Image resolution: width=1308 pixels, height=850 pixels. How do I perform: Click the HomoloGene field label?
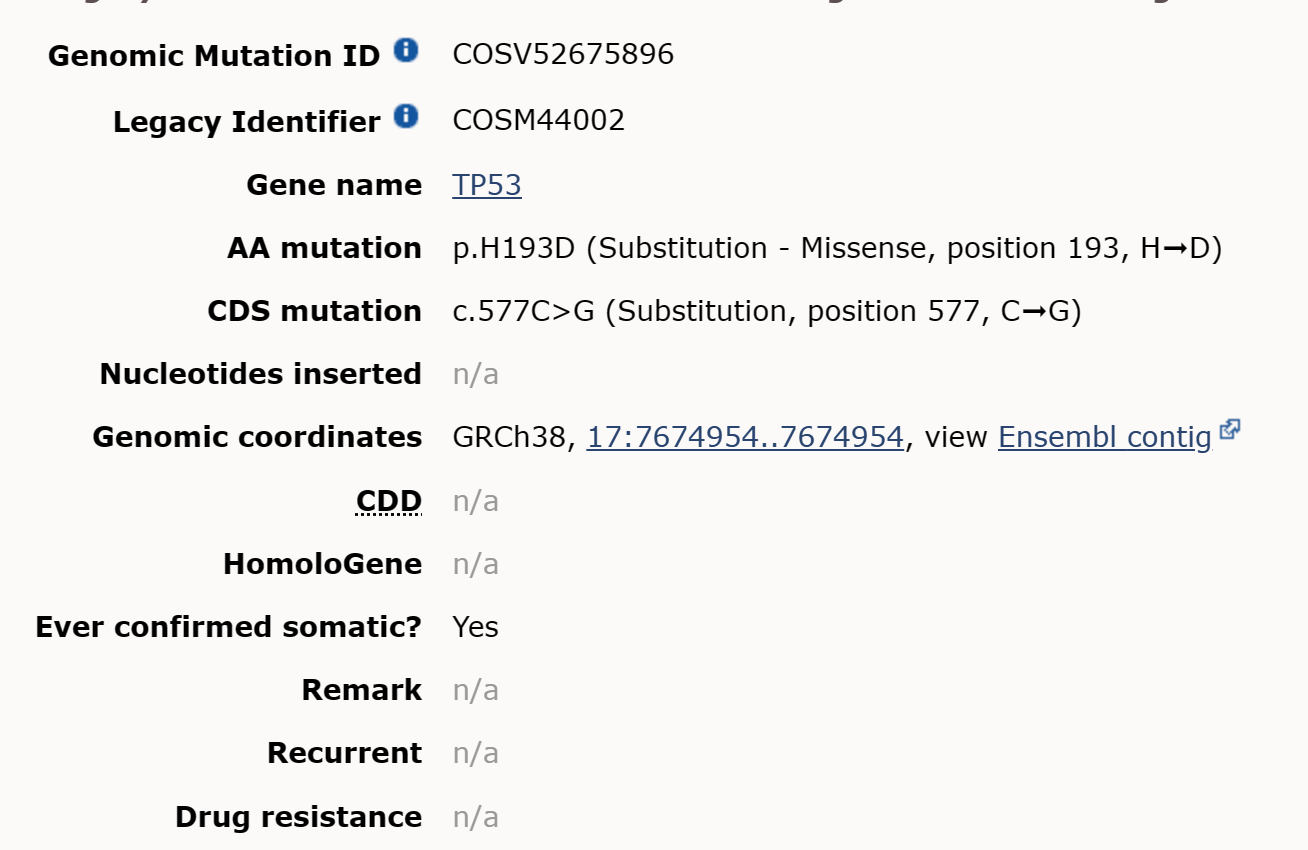pos(322,564)
